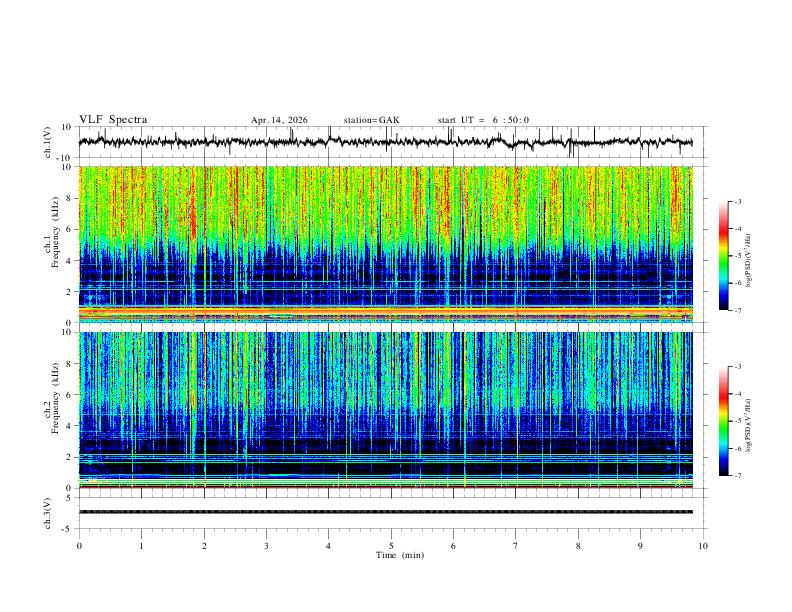792x612 pixels.
Task: Click the lower PSD color scale bar
Action: tap(724, 421)
